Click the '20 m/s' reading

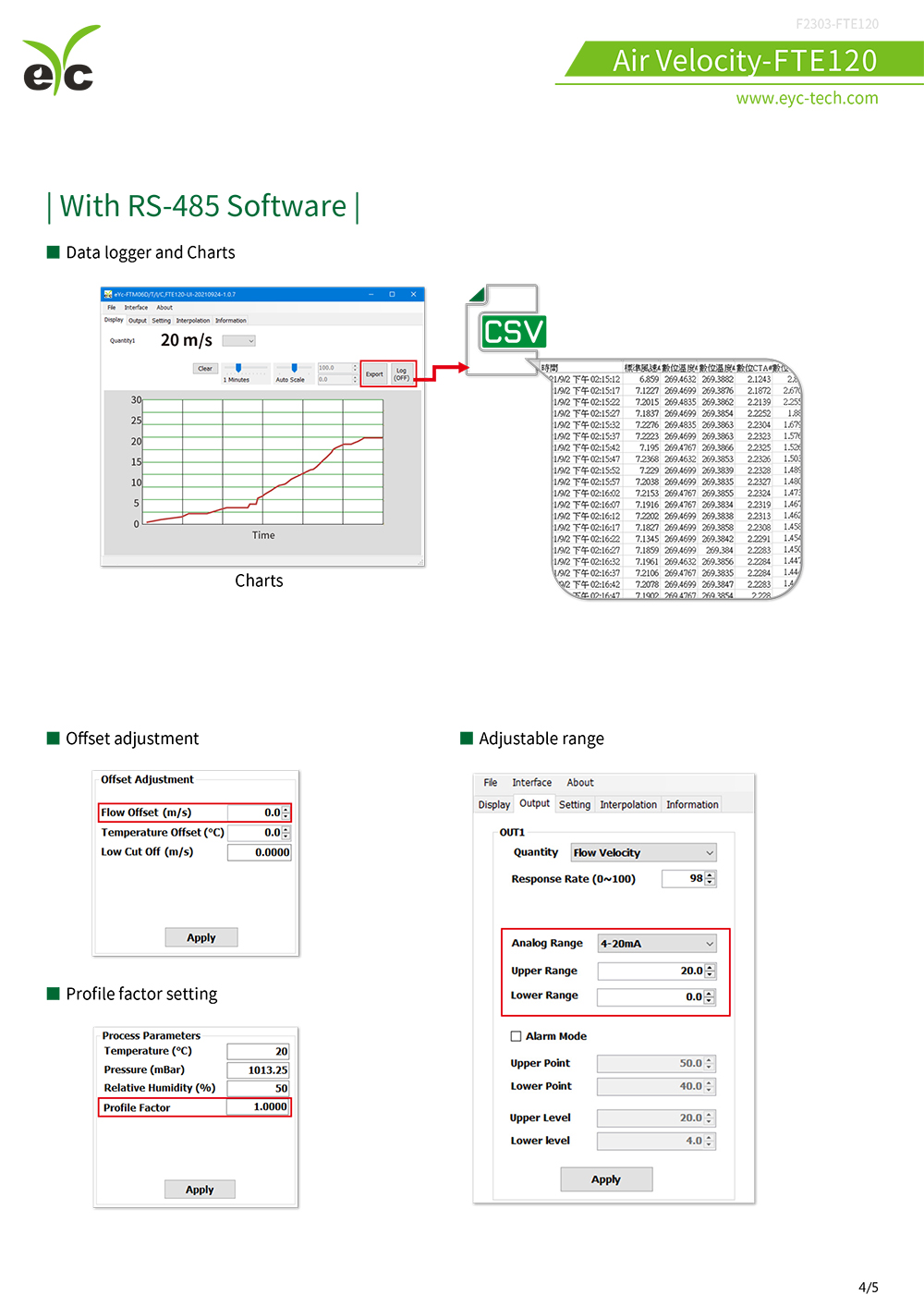[x=187, y=340]
